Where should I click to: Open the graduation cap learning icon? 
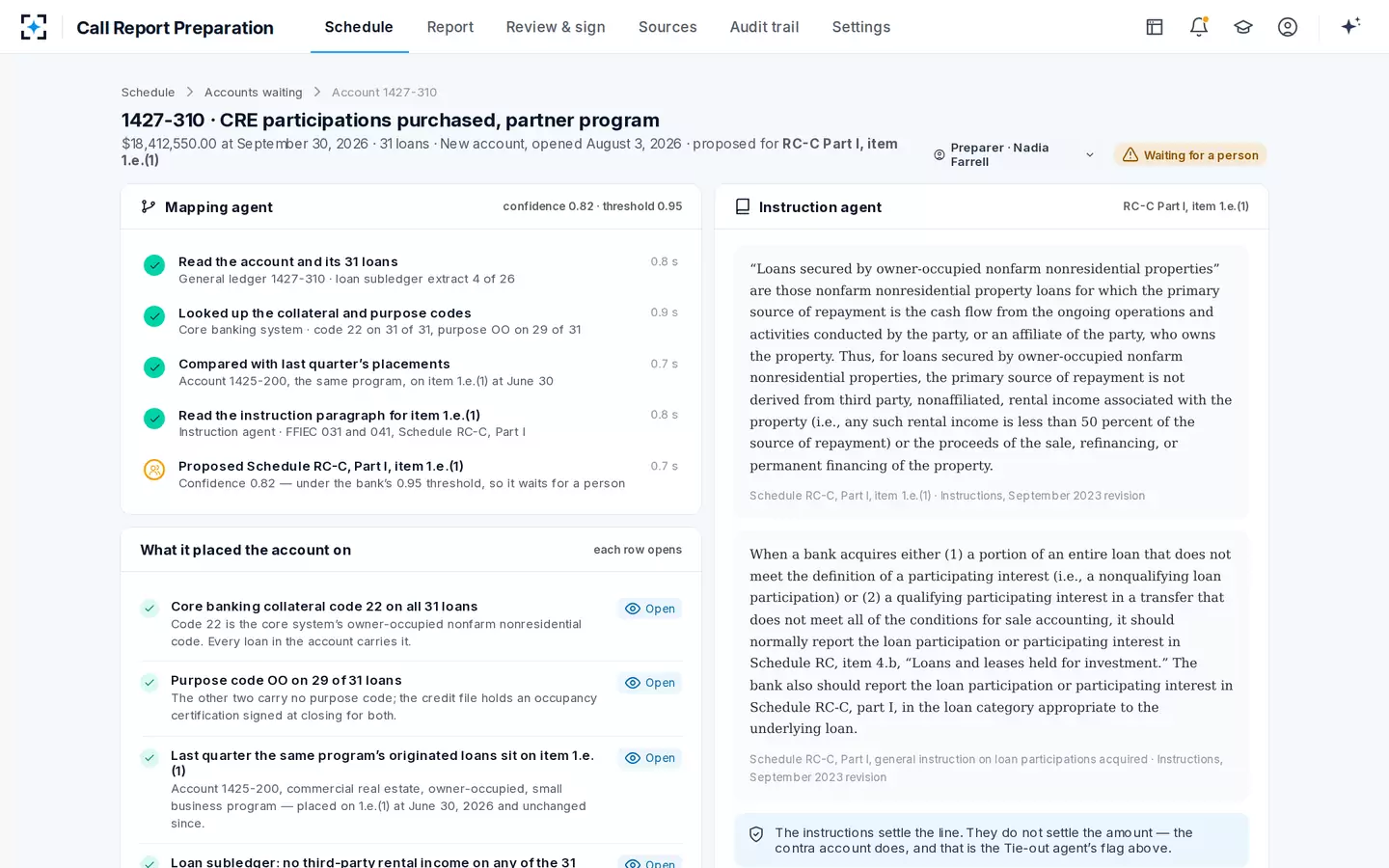tap(1243, 27)
